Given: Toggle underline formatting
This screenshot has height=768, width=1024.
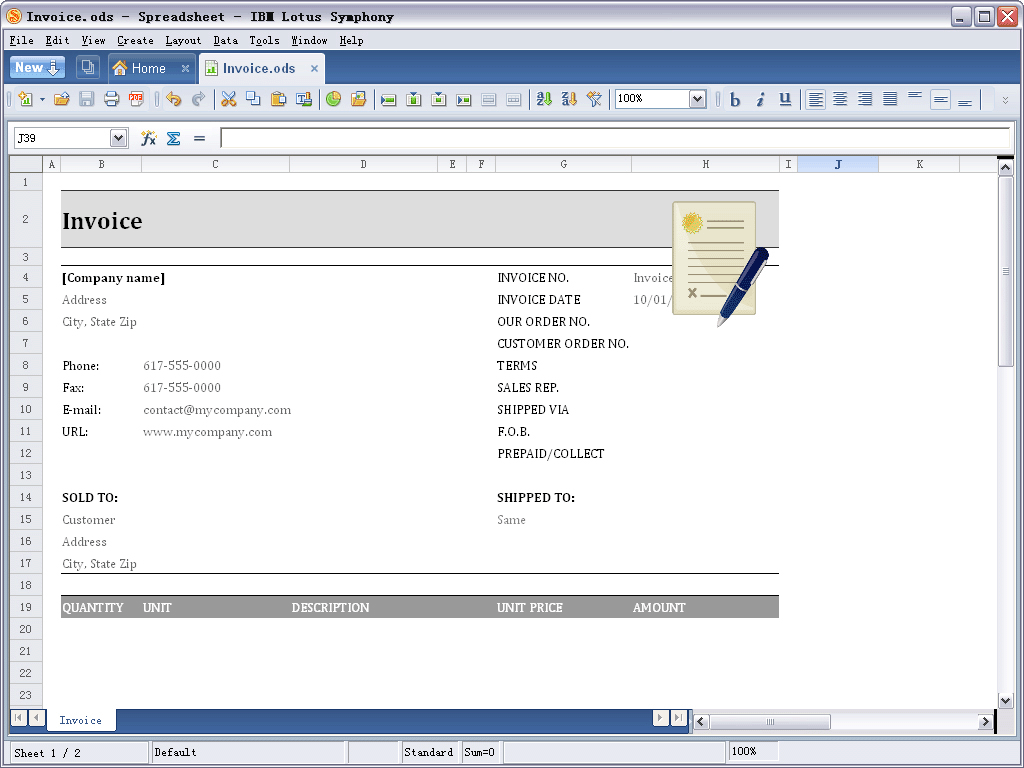Looking at the screenshot, I should pos(784,99).
